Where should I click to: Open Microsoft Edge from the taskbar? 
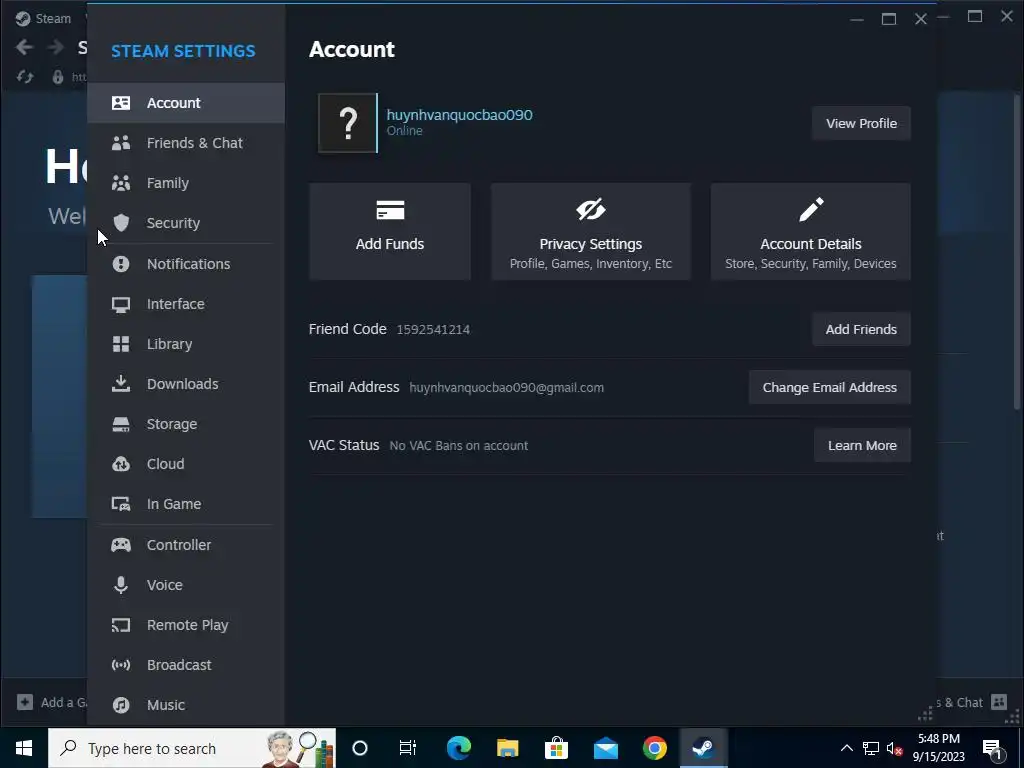click(458, 748)
